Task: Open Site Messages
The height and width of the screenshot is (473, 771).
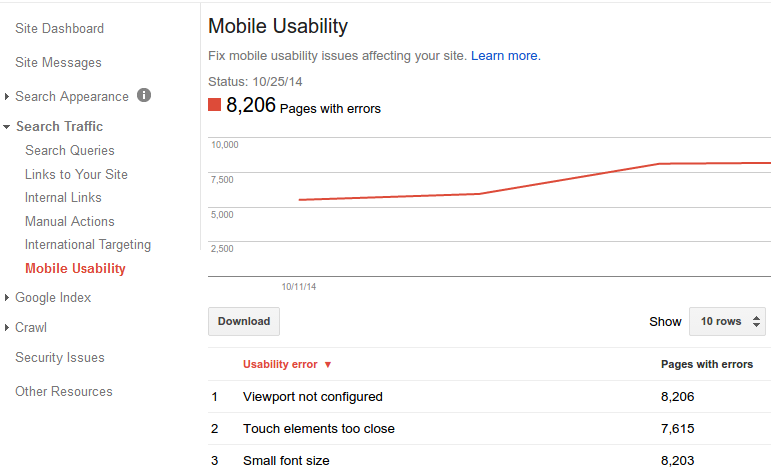Action: (x=59, y=62)
